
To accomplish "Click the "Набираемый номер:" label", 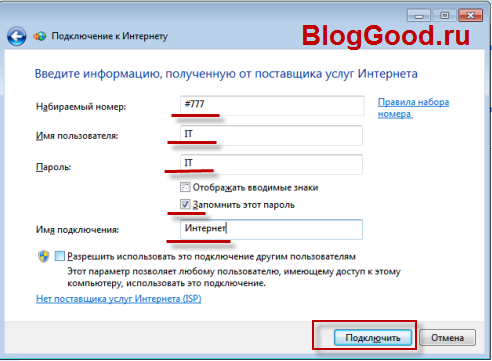I will click(81, 107).
